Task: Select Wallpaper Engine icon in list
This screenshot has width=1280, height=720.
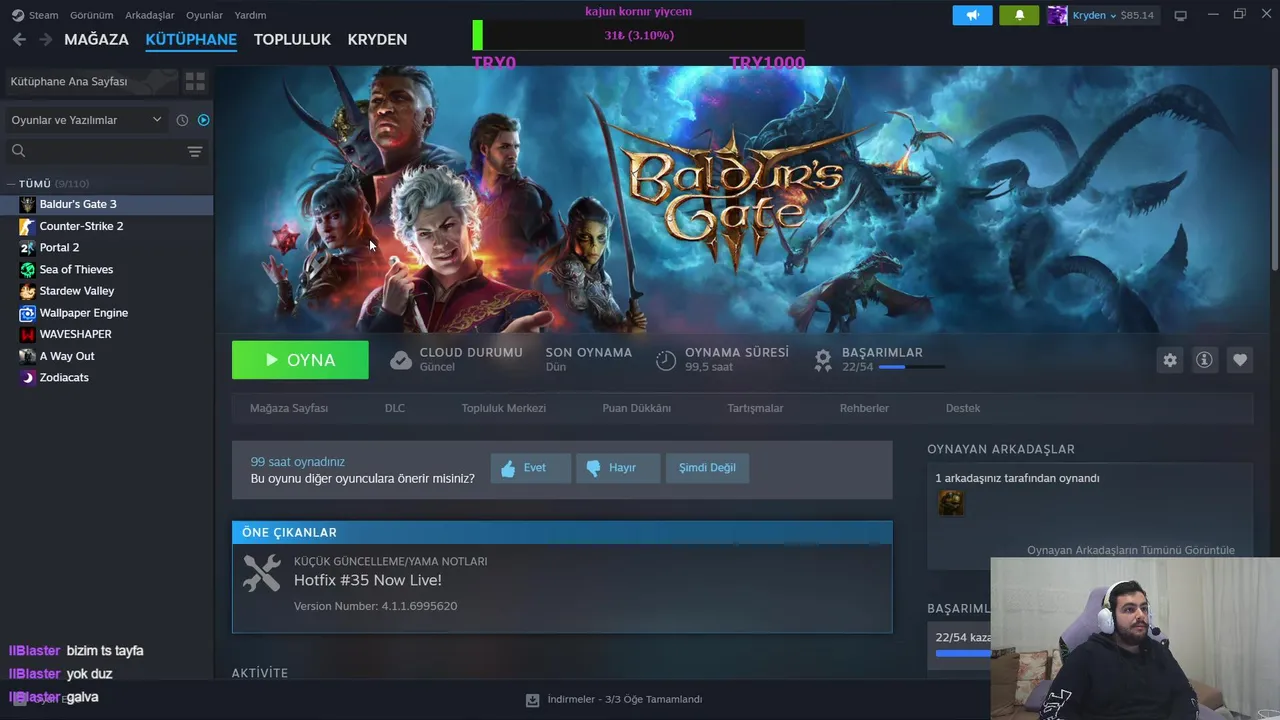Action: tap(27, 313)
